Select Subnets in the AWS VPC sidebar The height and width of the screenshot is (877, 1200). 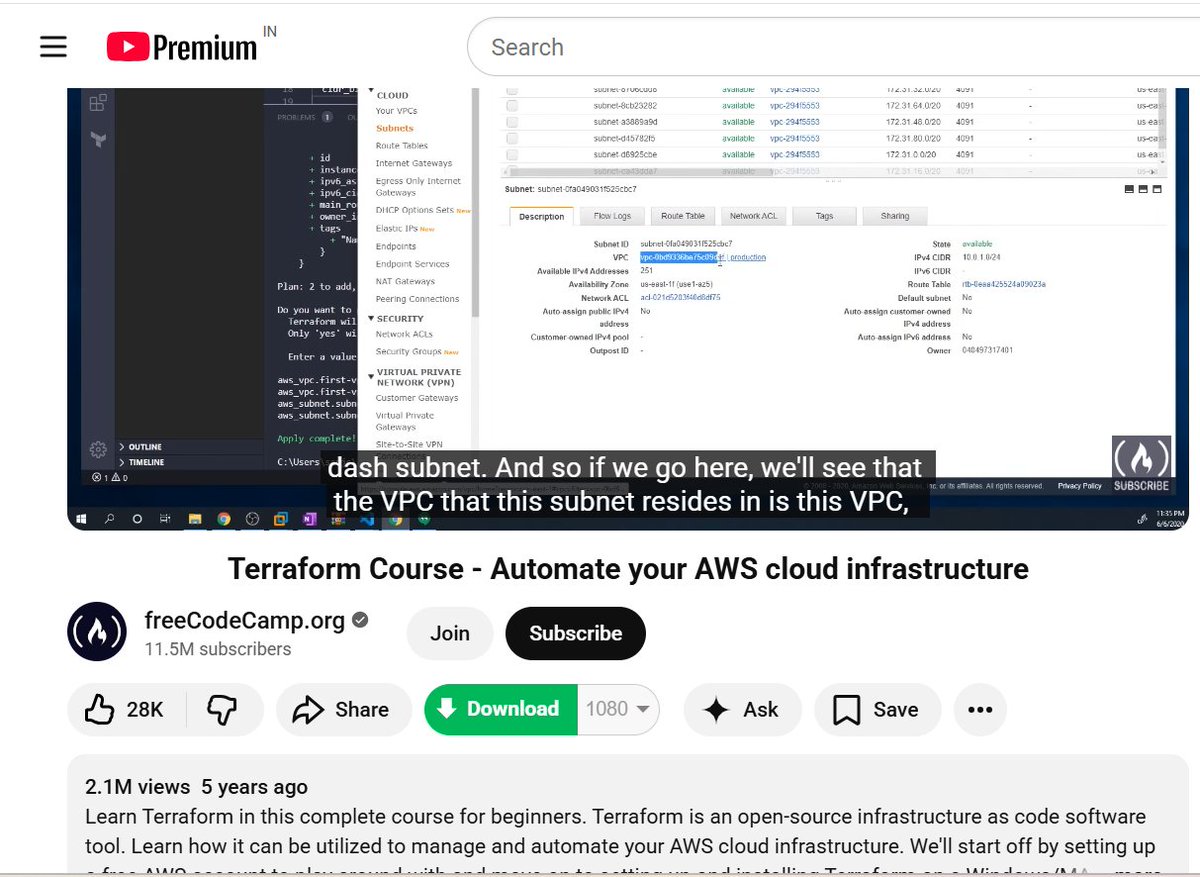coord(397,128)
